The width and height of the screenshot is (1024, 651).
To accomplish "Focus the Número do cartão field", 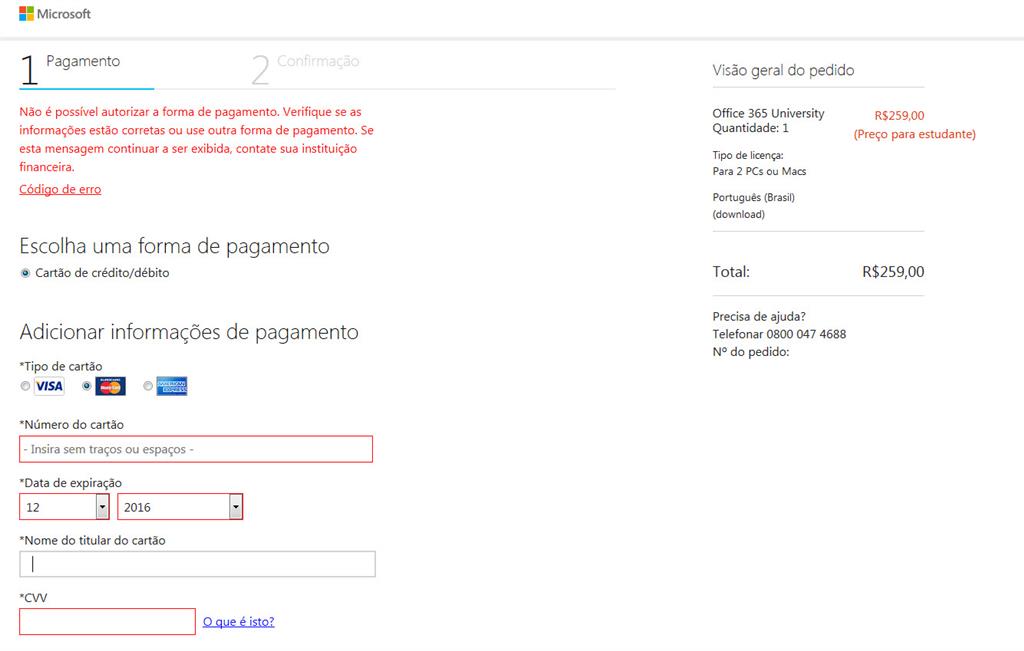I will (196, 449).
